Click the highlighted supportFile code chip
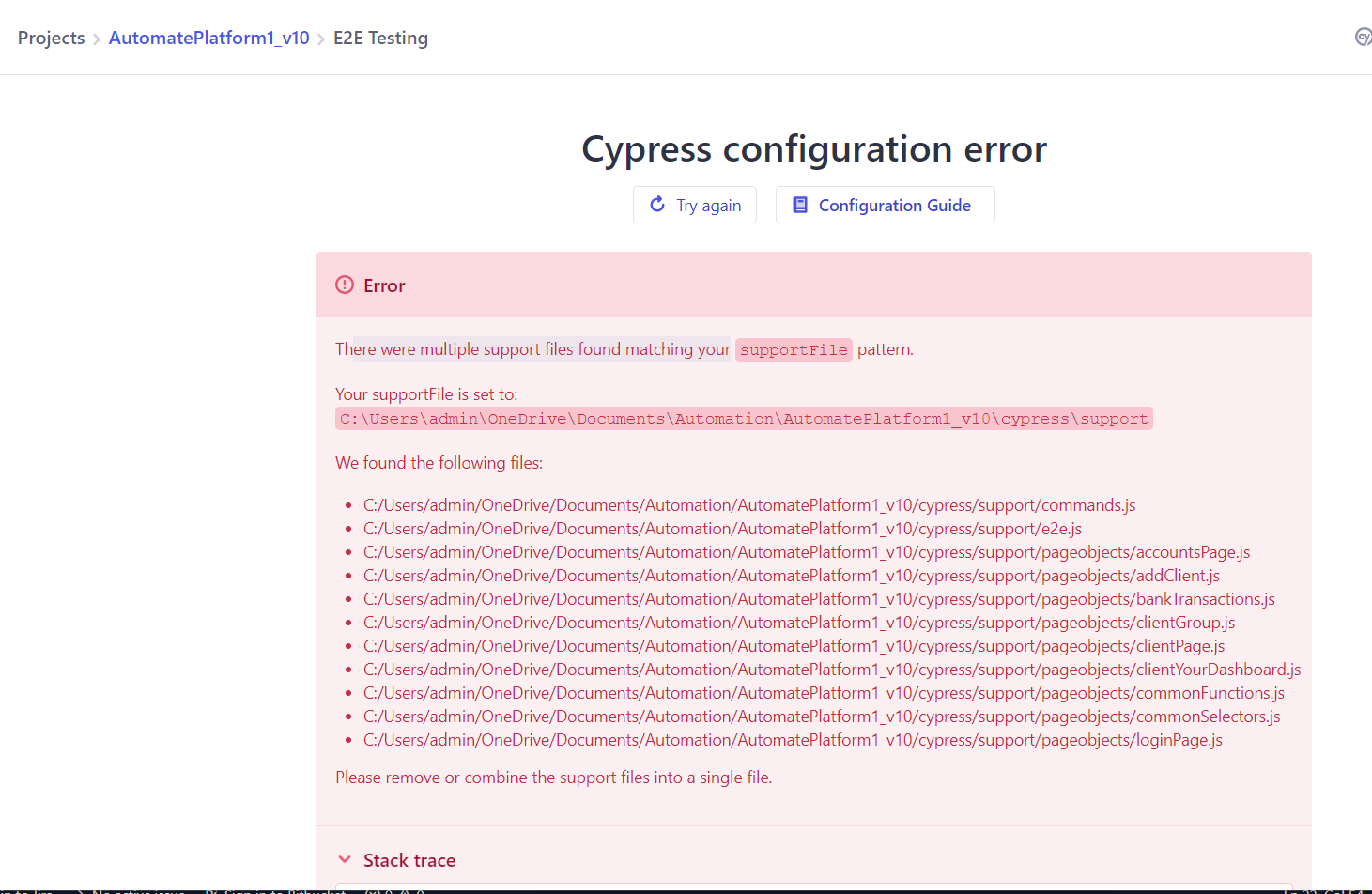Image resolution: width=1372 pixels, height=894 pixels. click(794, 349)
